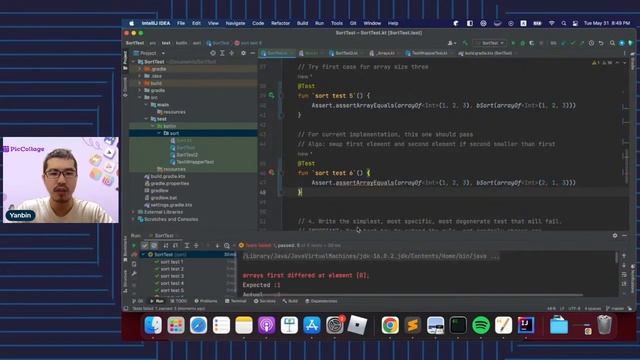This screenshot has width=640, height=360.
Task: Click Rerun tests green arrow in Run panel
Action: coord(134,246)
